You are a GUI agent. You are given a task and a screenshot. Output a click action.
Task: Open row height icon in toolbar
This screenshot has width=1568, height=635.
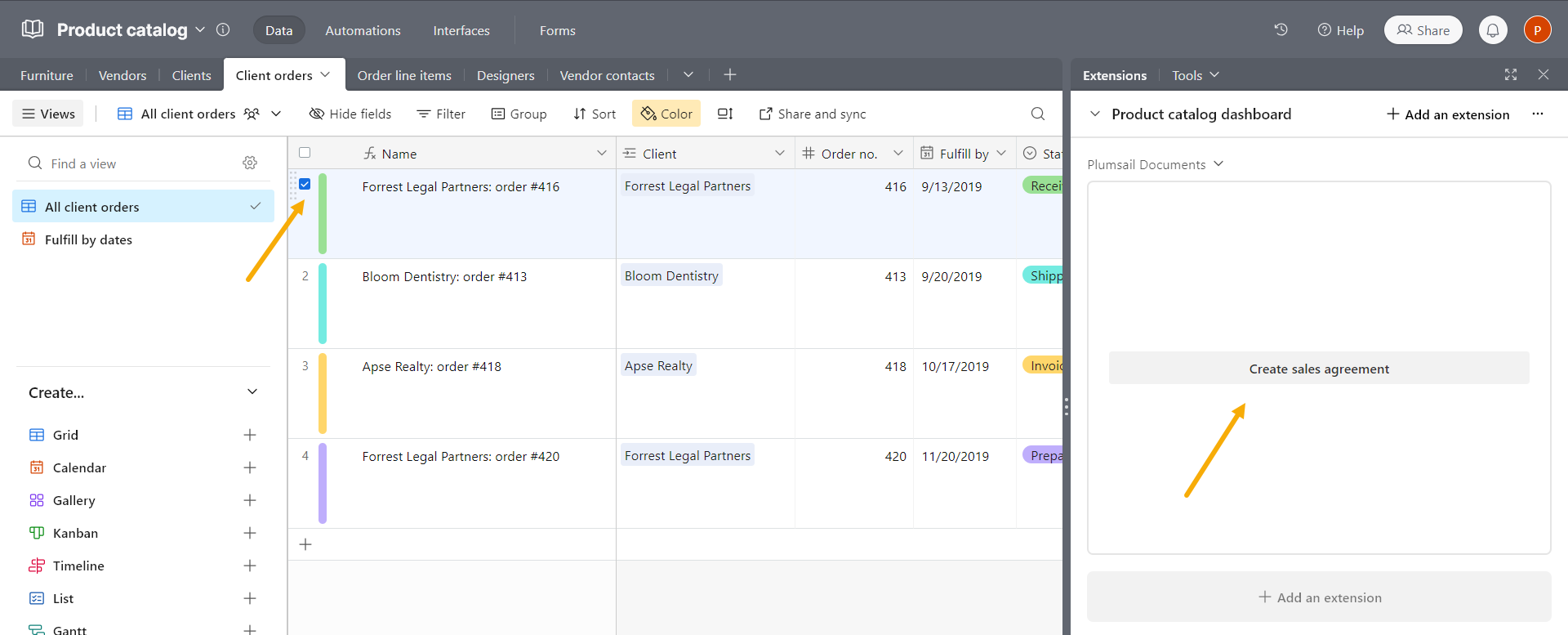click(x=725, y=114)
